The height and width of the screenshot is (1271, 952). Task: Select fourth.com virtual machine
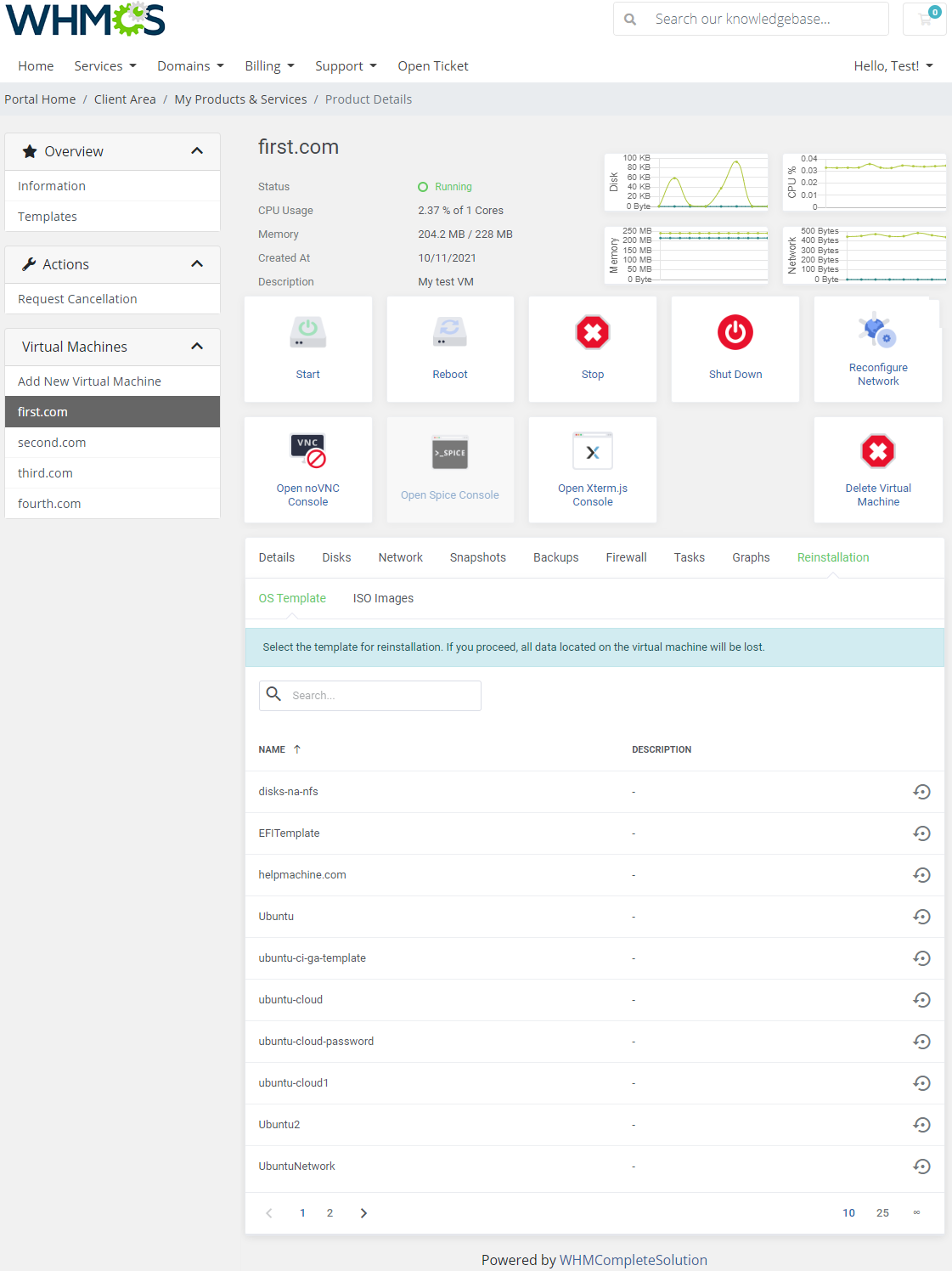tap(112, 504)
